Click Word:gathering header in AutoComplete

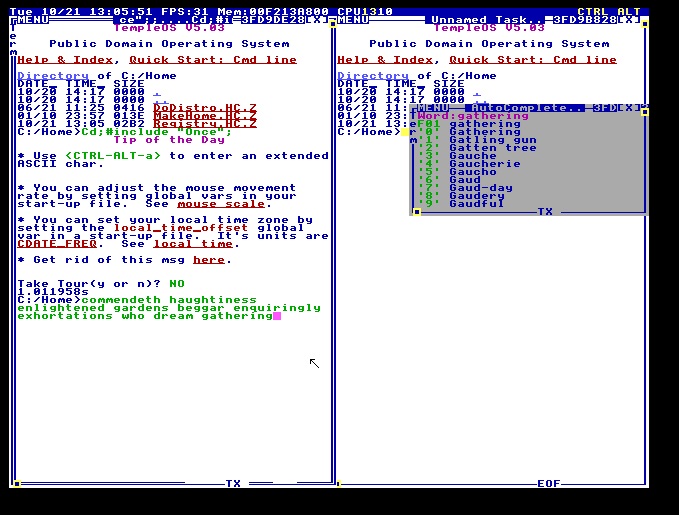(473, 116)
